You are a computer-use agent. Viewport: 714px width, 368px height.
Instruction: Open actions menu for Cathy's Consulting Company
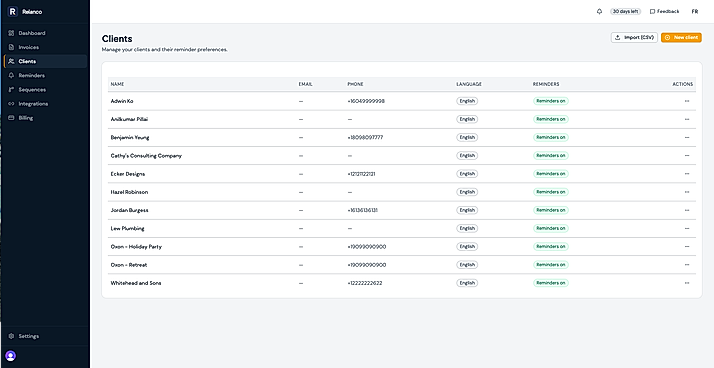(x=687, y=156)
